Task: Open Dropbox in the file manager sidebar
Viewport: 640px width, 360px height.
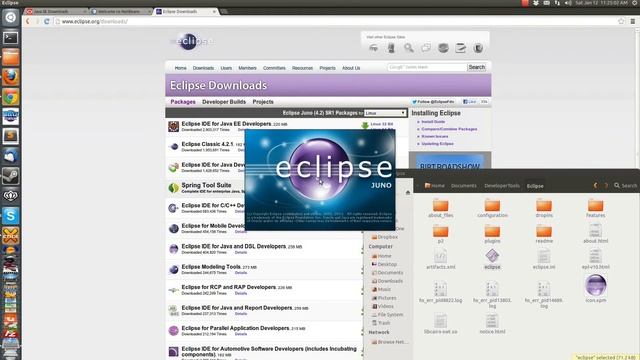Action: 384,237
